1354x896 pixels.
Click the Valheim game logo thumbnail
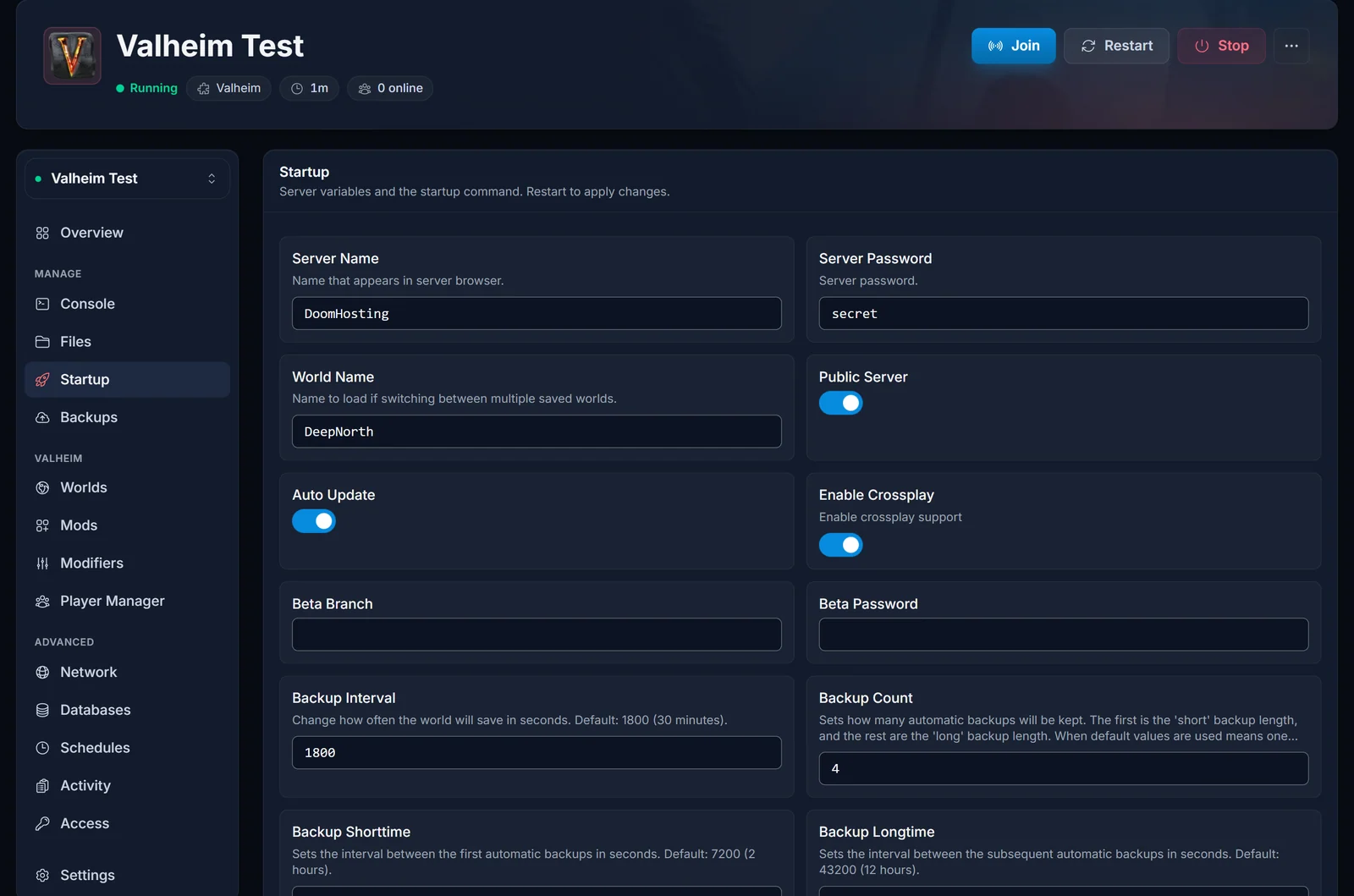pos(72,56)
